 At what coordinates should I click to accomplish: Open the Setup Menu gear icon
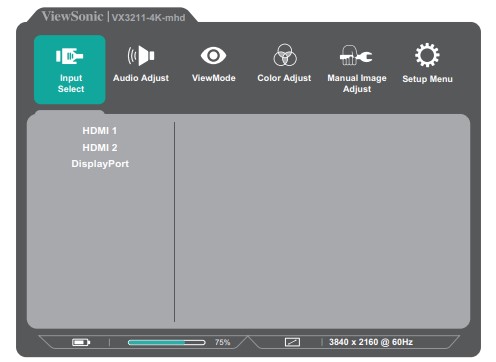coord(427,55)
